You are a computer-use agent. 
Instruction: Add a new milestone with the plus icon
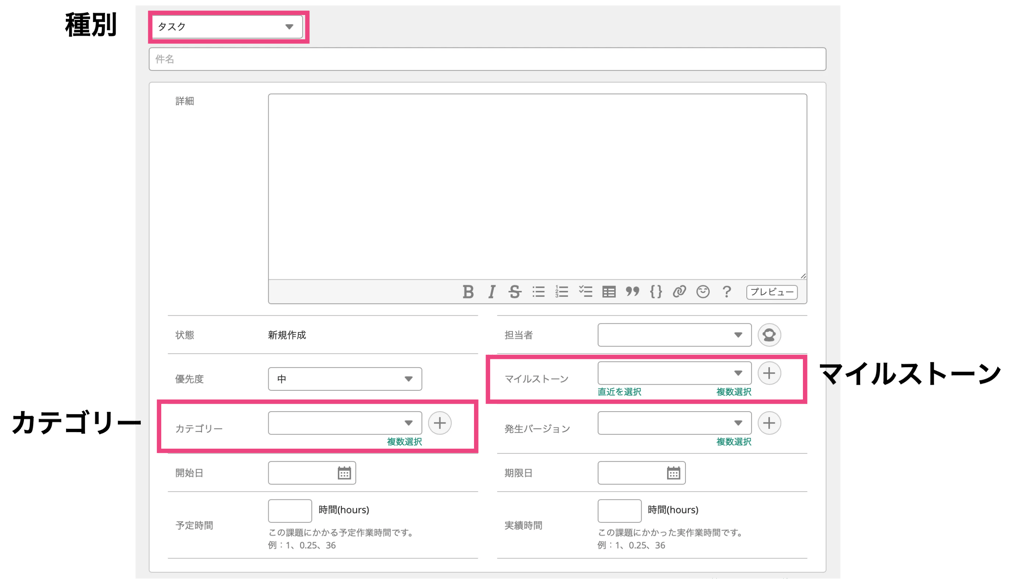click(769, 373)
